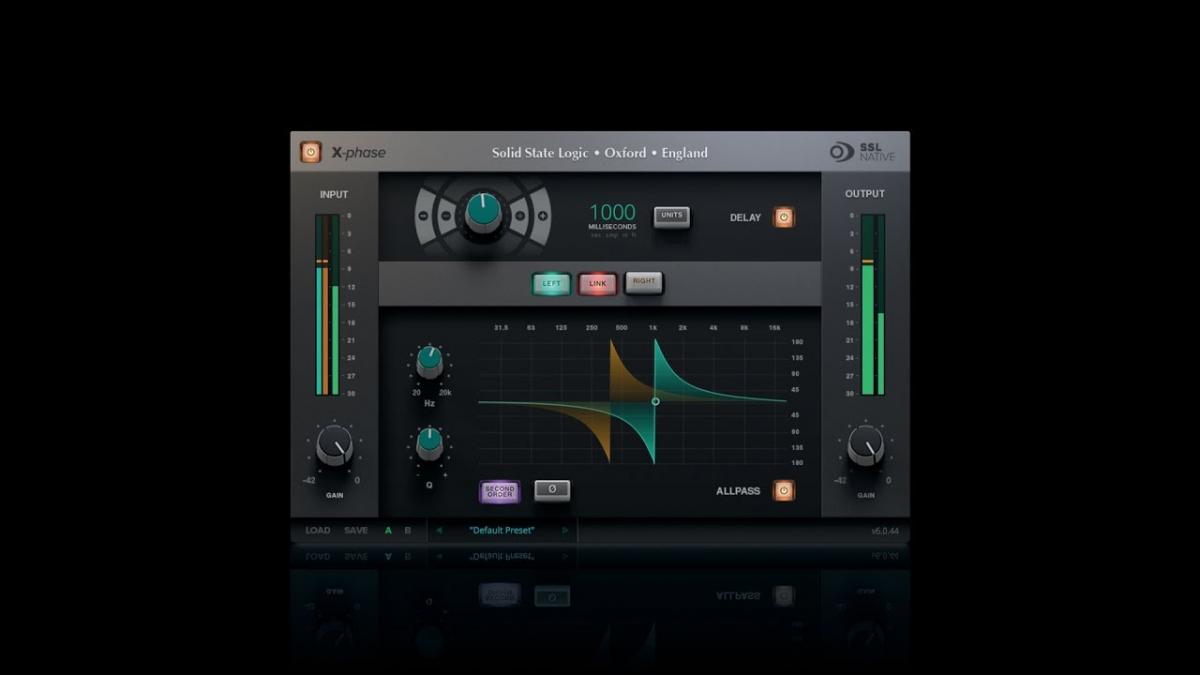Click the X-phase title label
Screen dimensions: 1200x675
[x=358, y=153]
